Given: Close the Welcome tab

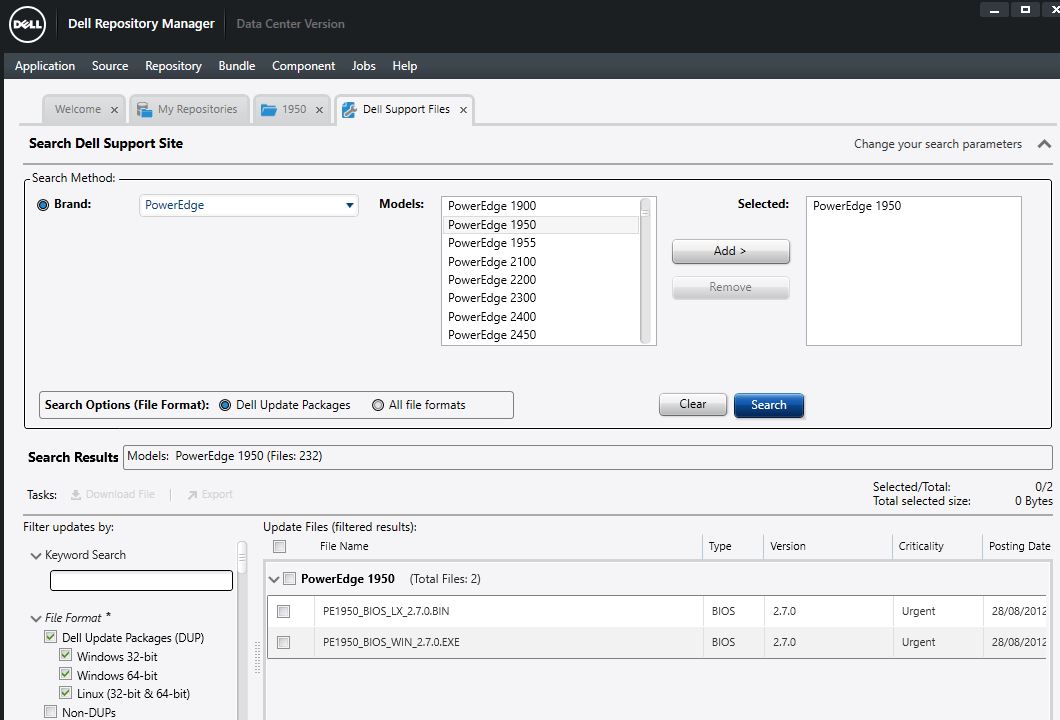Looking at the screenshot, I should 114,110.
